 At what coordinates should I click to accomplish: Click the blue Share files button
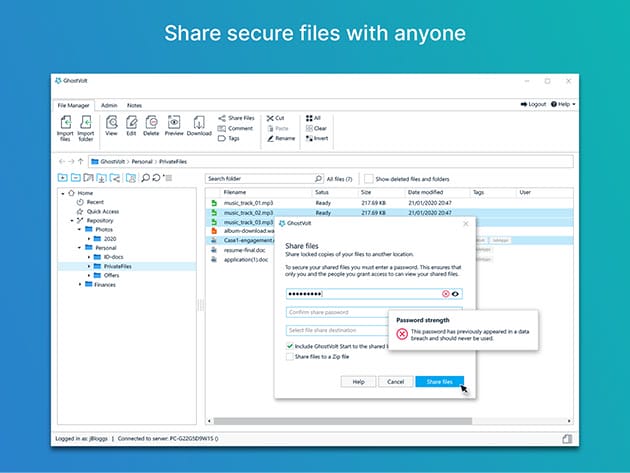pos(439,381)
